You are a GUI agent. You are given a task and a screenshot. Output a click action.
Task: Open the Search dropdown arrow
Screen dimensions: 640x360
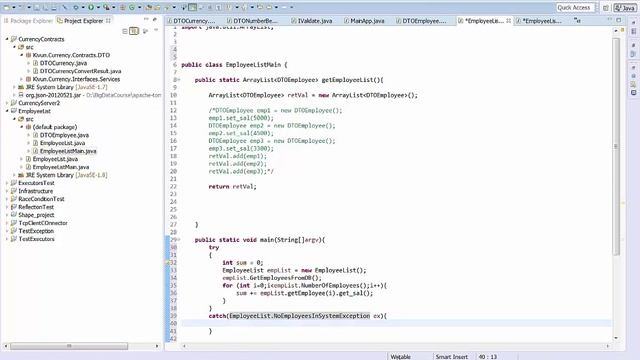174,7
